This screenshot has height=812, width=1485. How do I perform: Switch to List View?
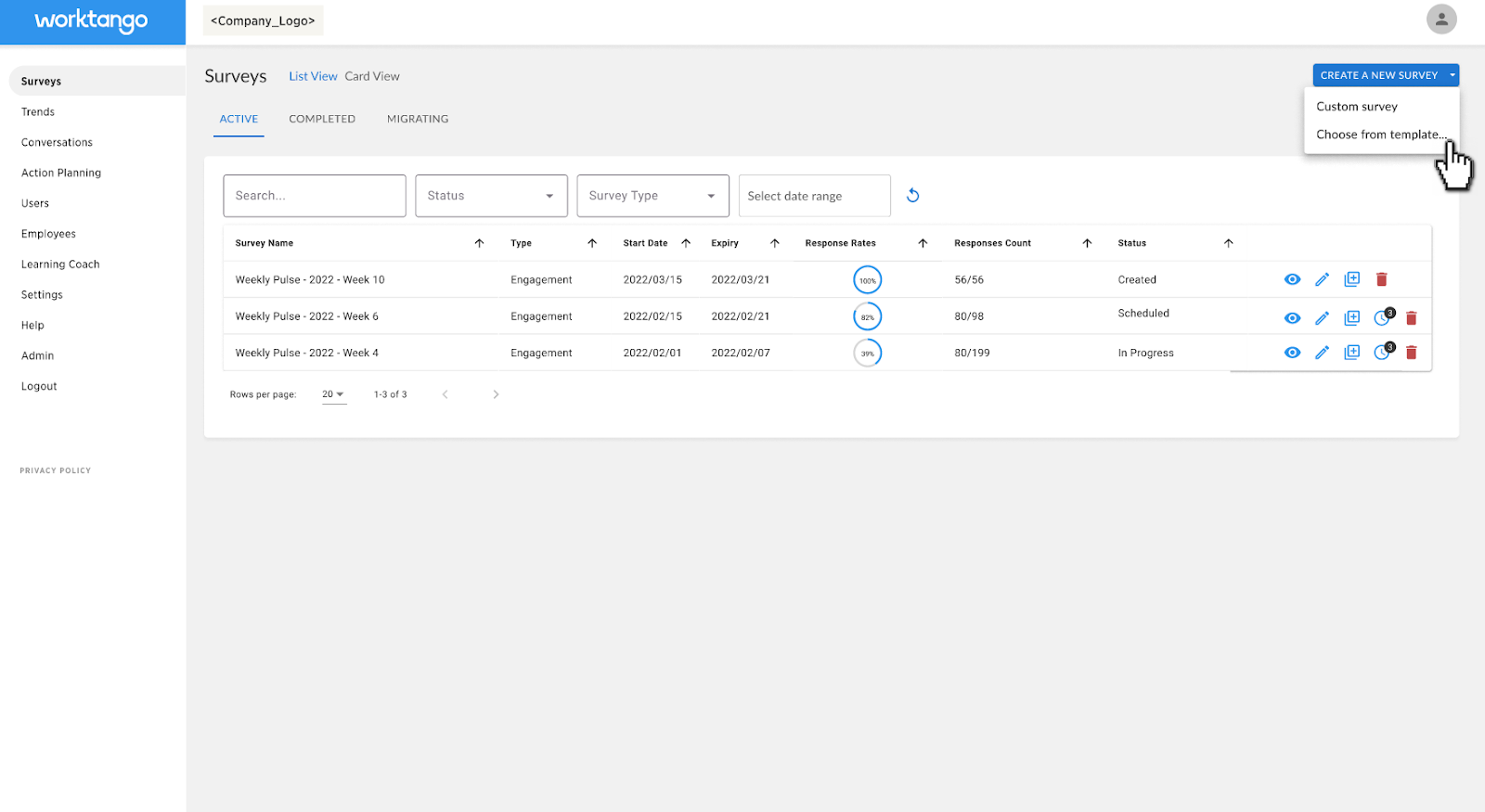coord(313,76)
